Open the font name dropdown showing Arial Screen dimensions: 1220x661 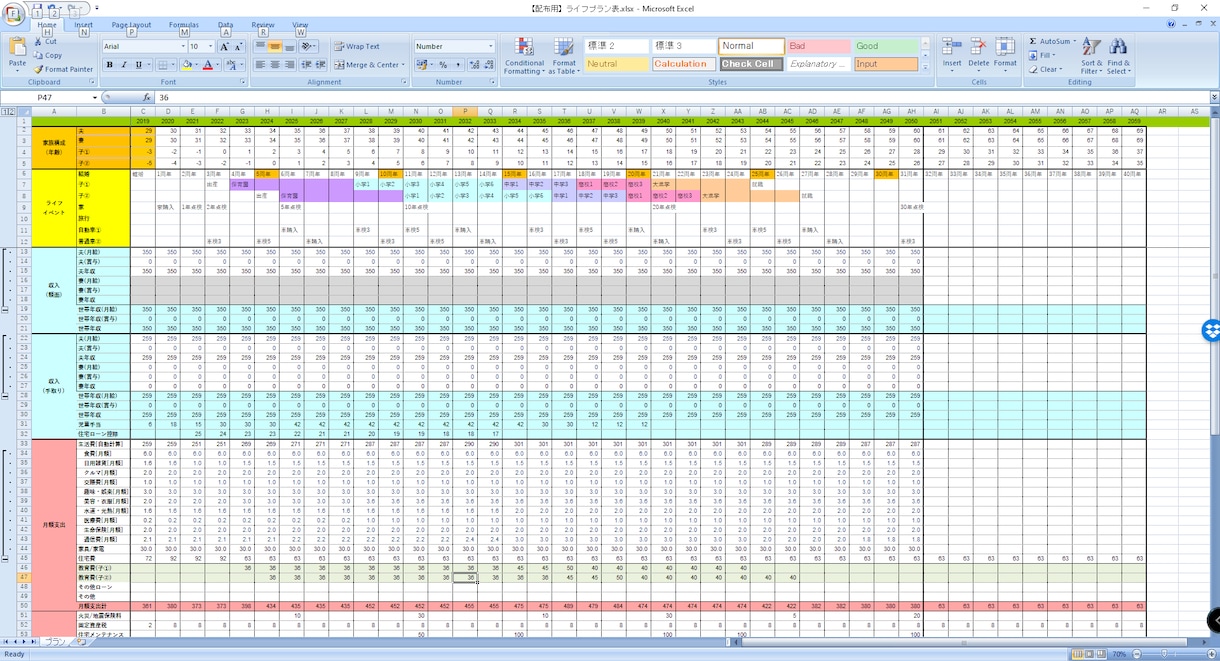(x=143, y=46)
